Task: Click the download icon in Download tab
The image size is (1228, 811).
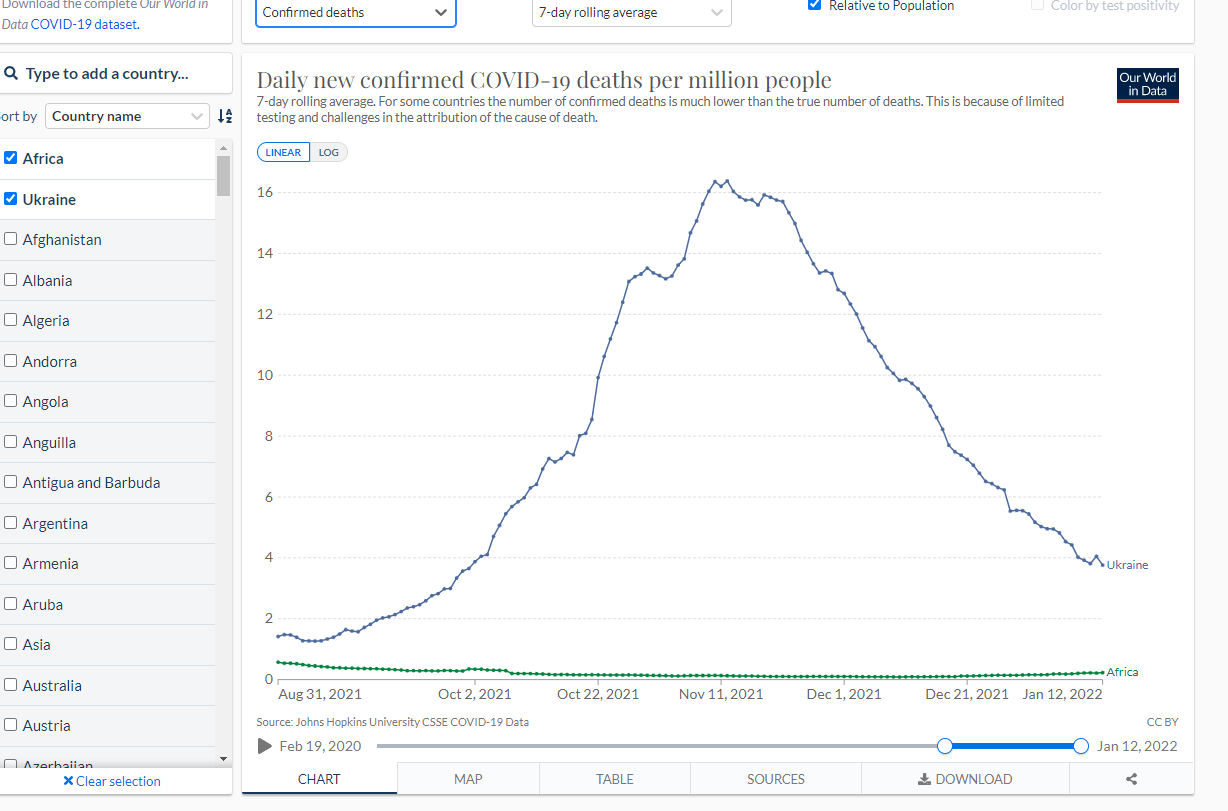Action: [924, 779]
